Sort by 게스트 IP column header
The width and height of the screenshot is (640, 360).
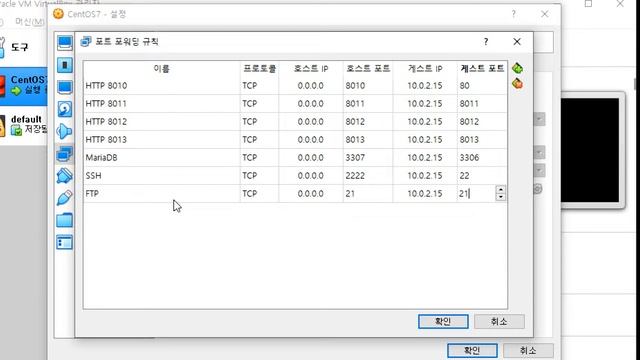click(425, 69)
